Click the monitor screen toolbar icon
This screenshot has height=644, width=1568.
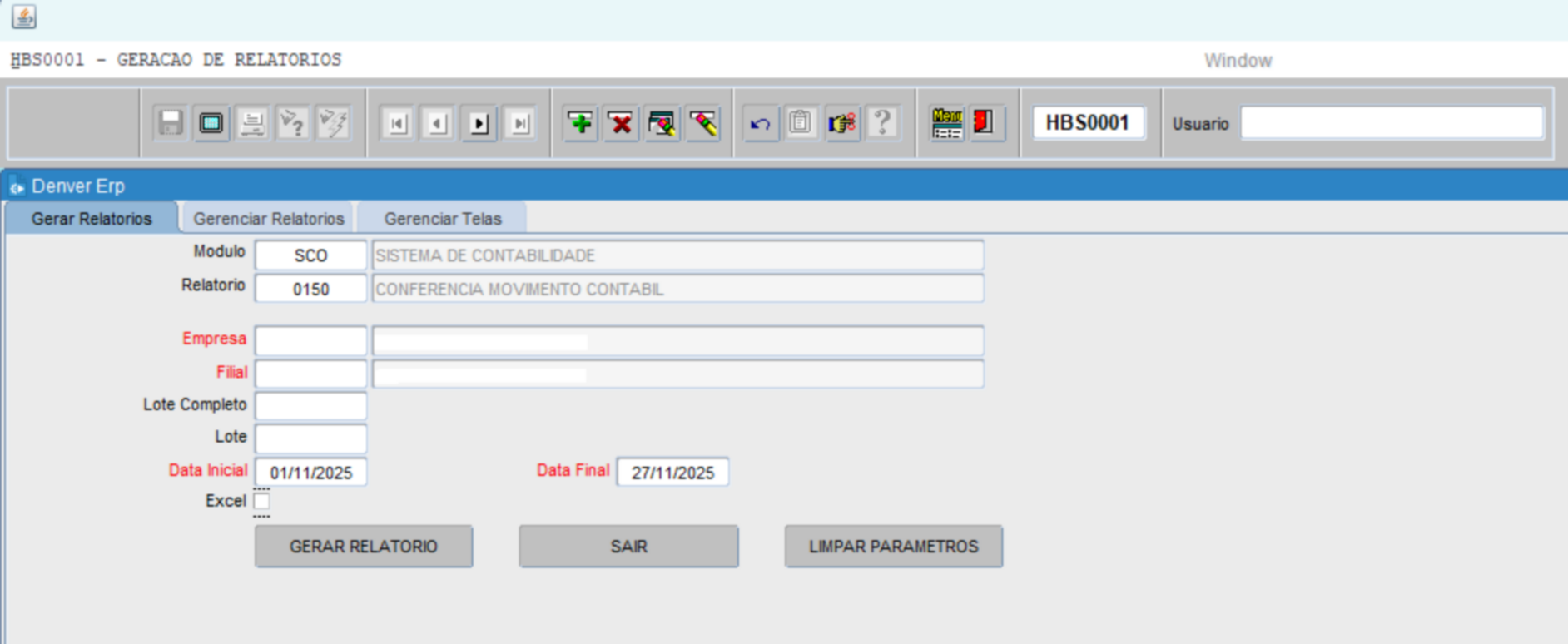(211, 124)
